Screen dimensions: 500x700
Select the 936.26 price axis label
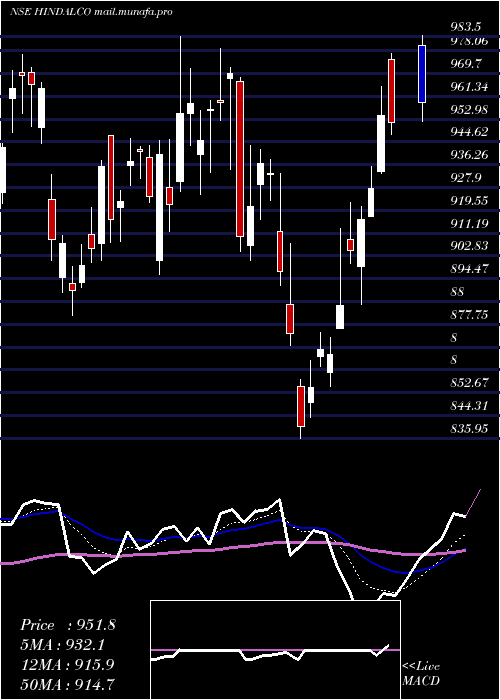pyautogui.click(x=469, y=155)
